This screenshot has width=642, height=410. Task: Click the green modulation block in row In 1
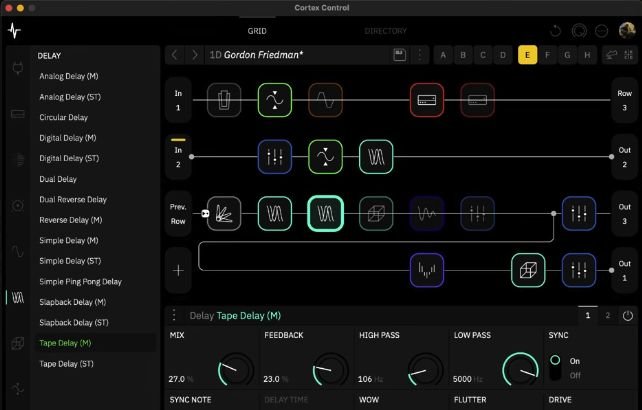(275, 100)
